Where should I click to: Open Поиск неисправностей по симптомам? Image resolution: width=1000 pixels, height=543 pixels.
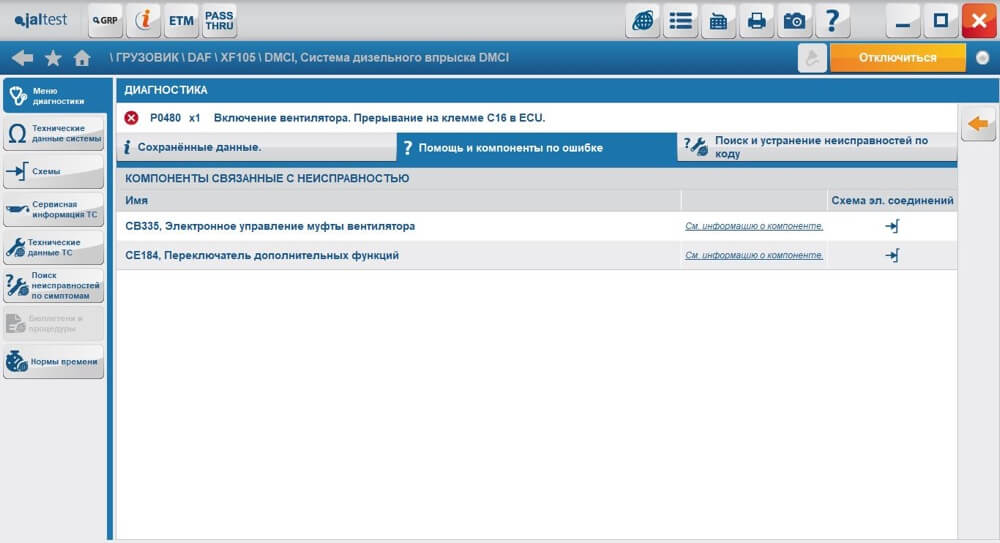[54, 285]
